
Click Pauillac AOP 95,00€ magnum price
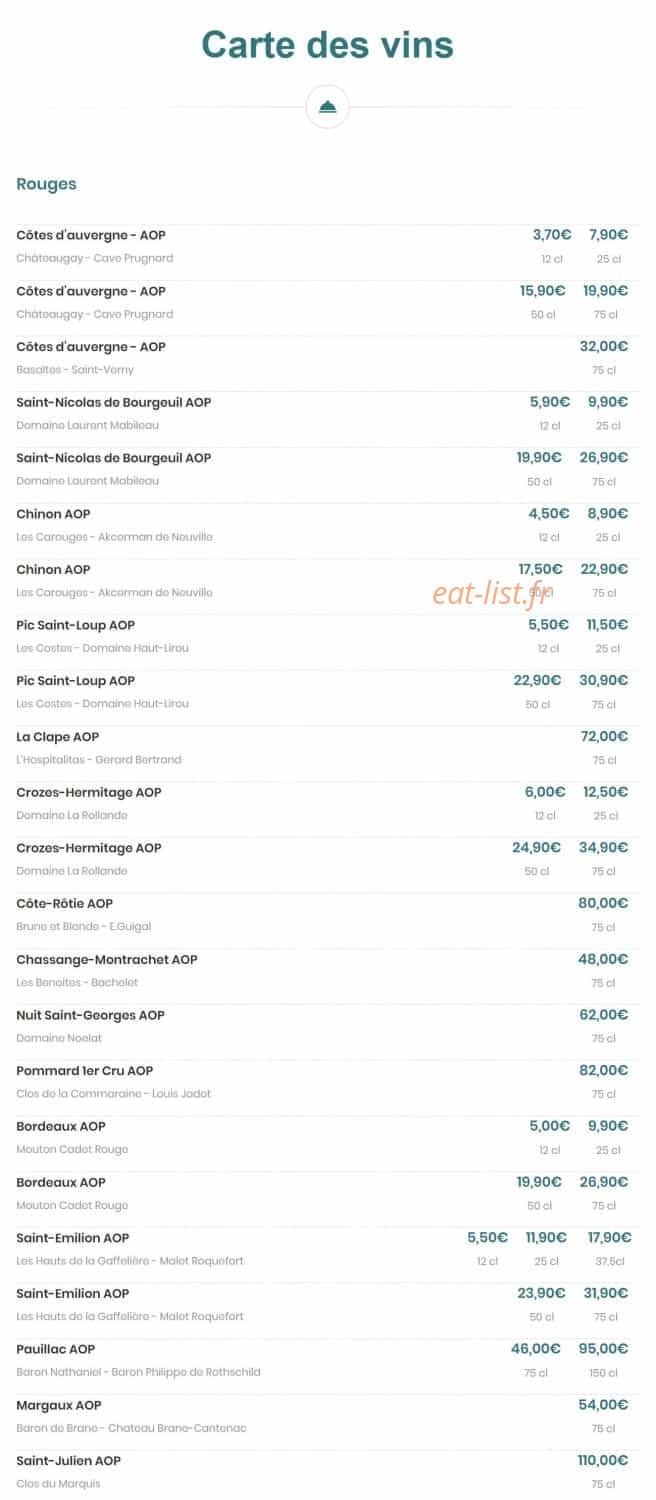(x=603, y=1348)
